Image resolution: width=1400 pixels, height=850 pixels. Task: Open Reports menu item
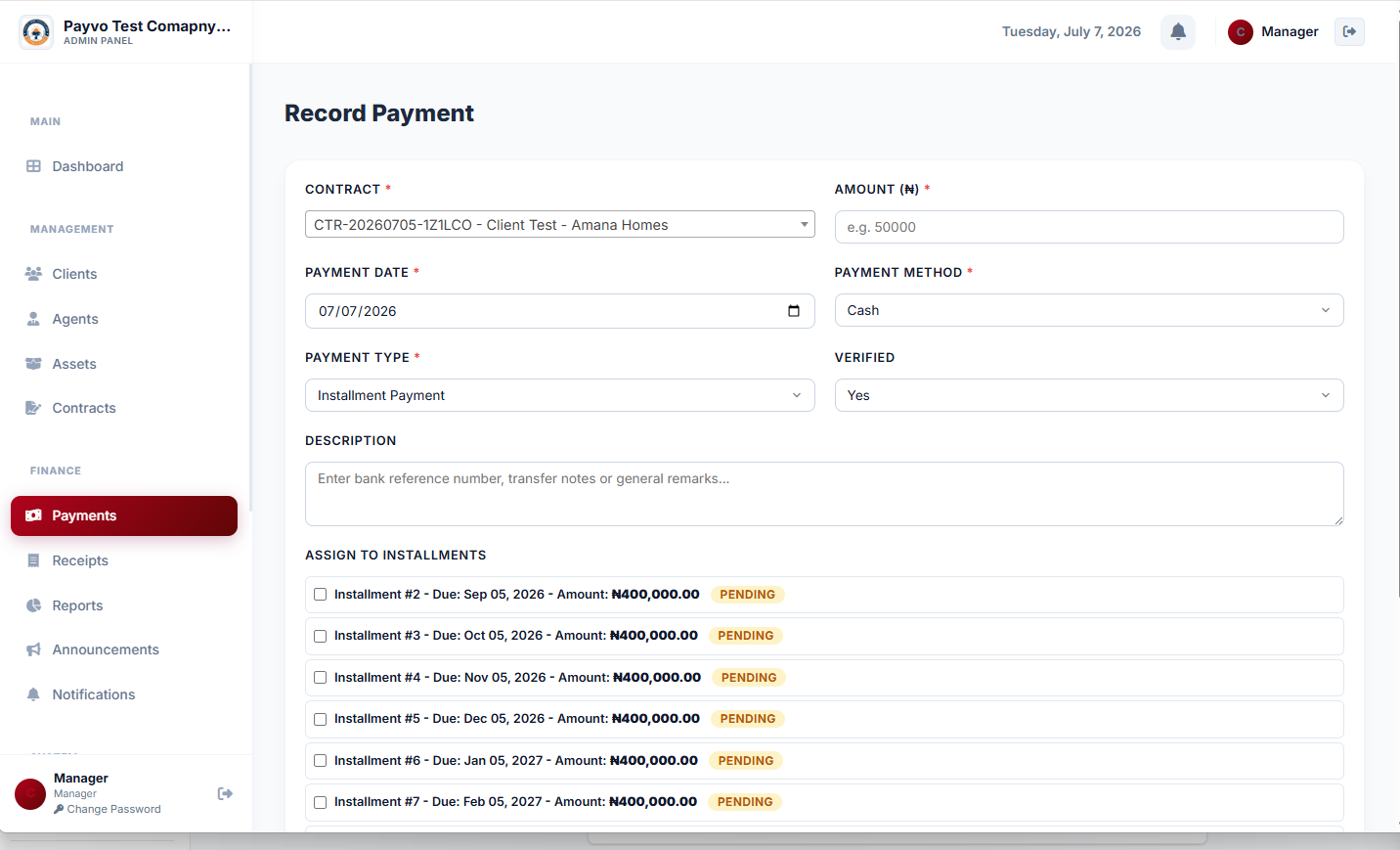124,605
